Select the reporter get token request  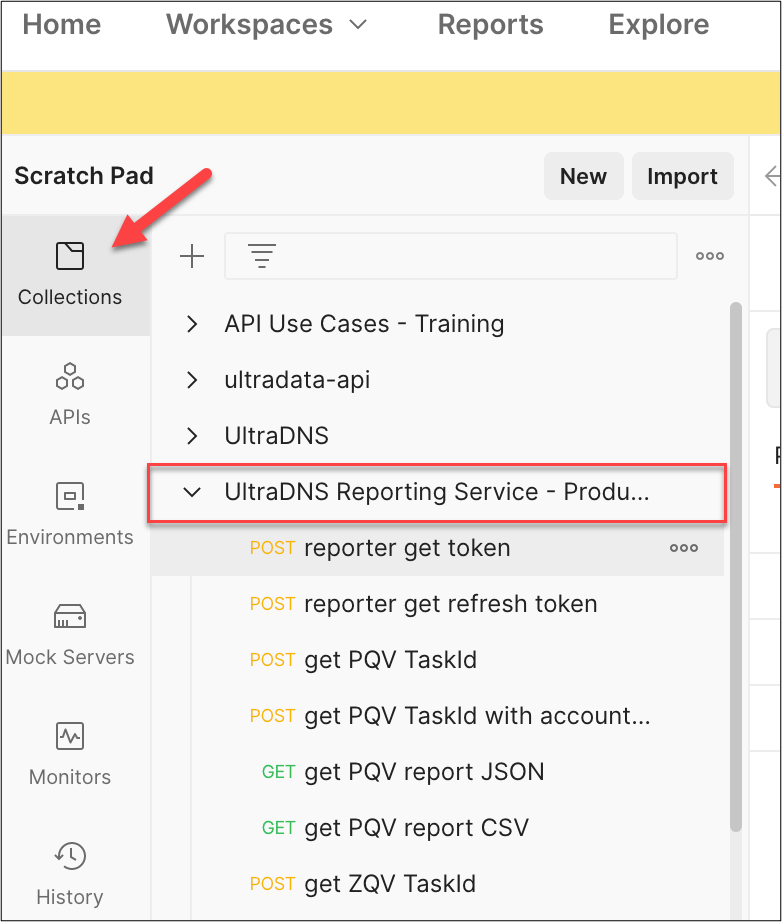click(x=437, y=548)
